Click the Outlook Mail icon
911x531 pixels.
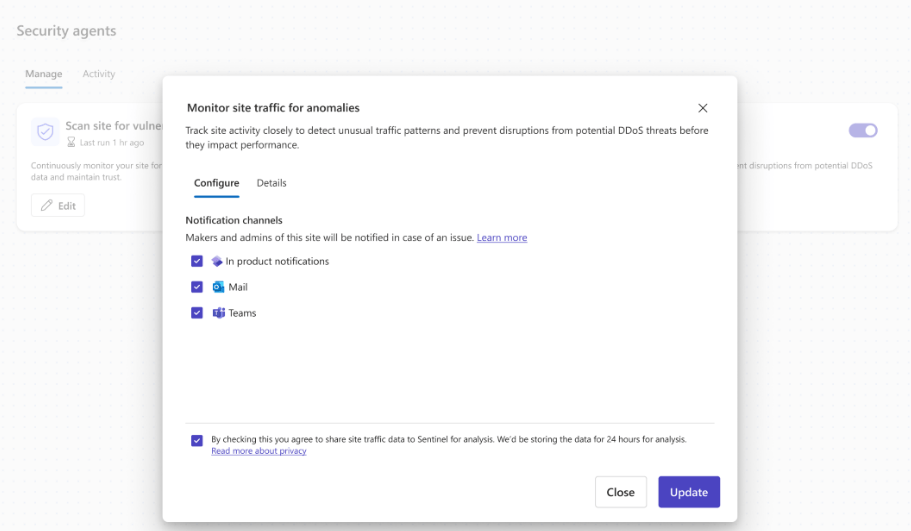tap(218, 287)
